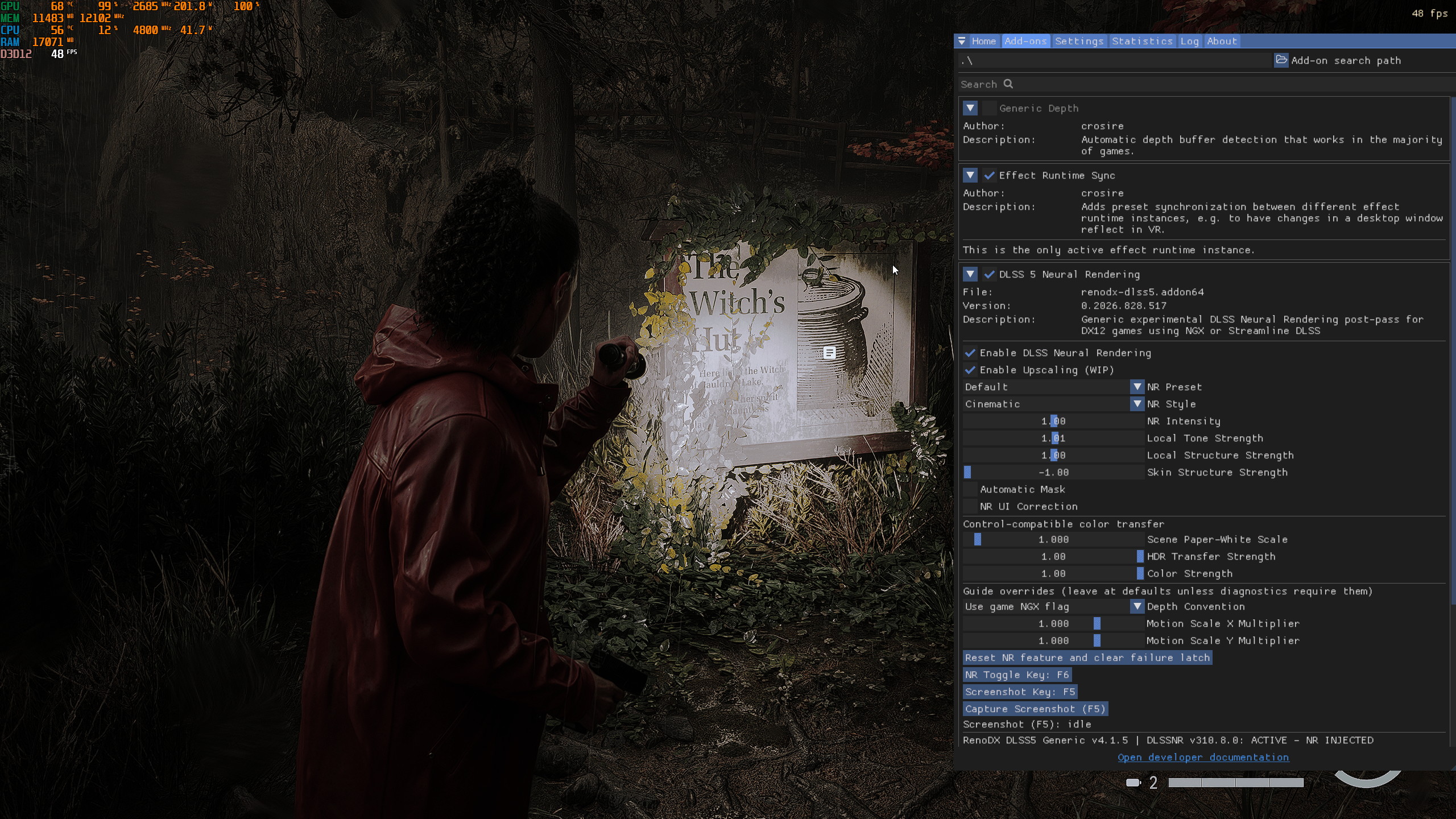Click the Generic Depth author "crosire"
This screenshot has width=1456, height=819.
[x=1102, y=126]
